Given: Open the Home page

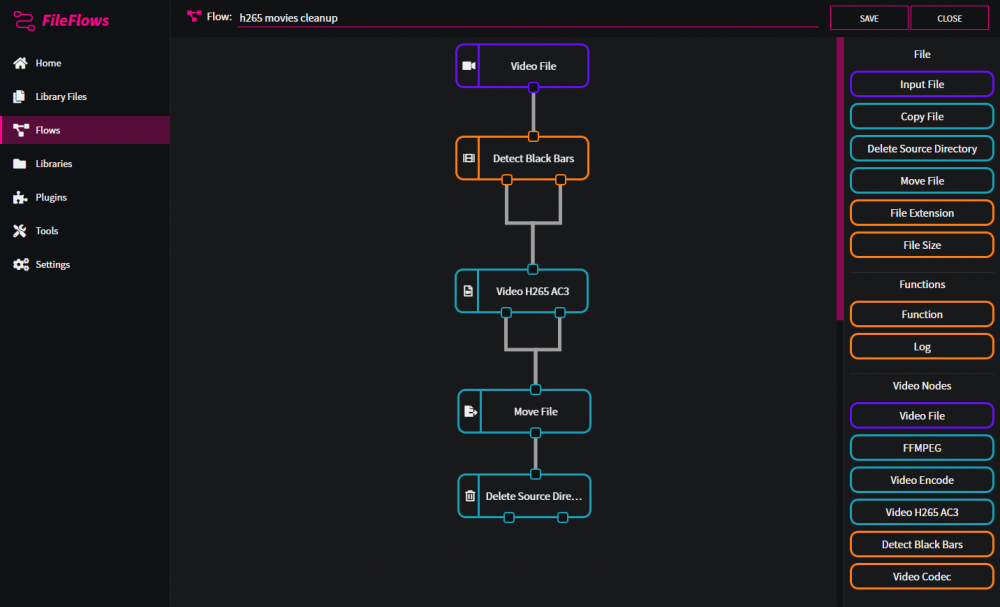Looking at the screenshot, I should click(x=85, y=63).
